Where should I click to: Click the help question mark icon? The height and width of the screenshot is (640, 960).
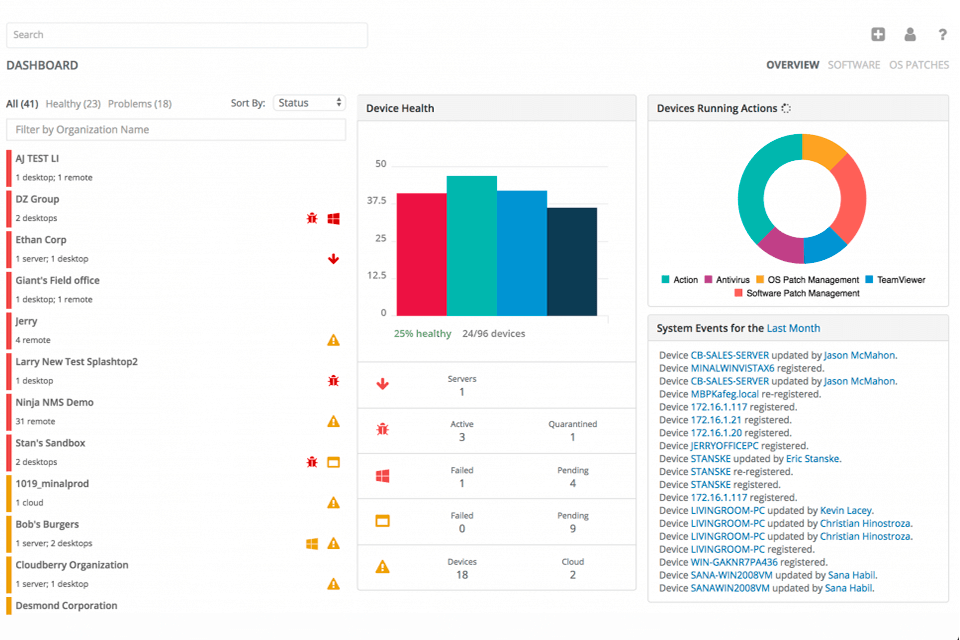tap(942, 34)
